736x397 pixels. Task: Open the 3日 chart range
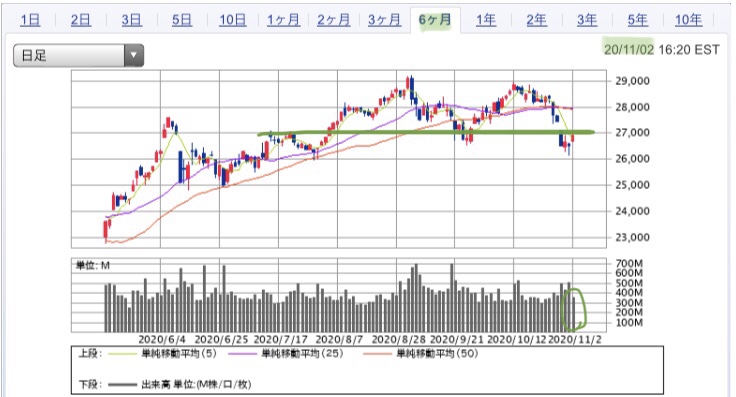(x=131, y=20)
